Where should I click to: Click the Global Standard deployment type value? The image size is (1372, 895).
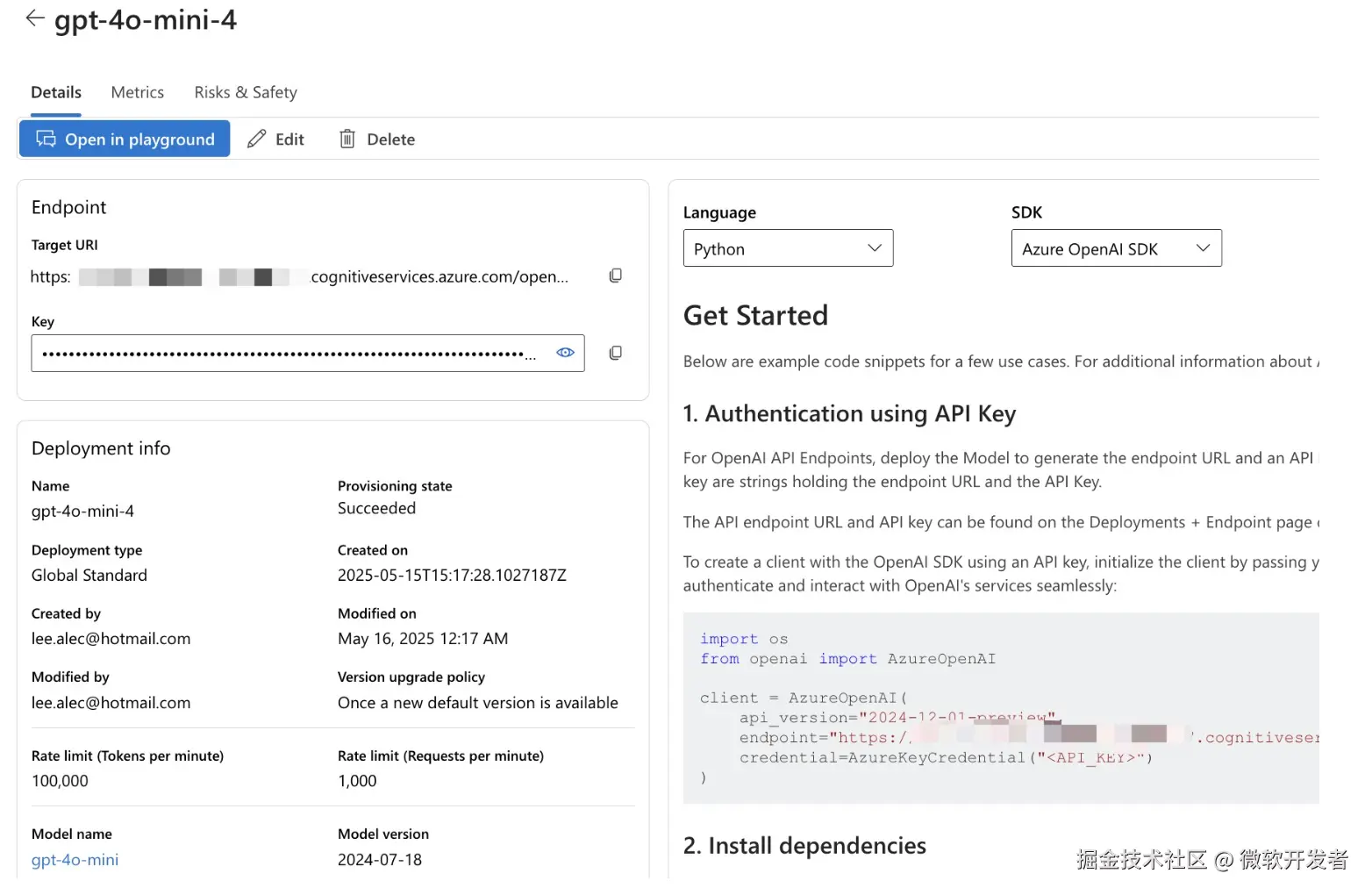coord(89,575)
